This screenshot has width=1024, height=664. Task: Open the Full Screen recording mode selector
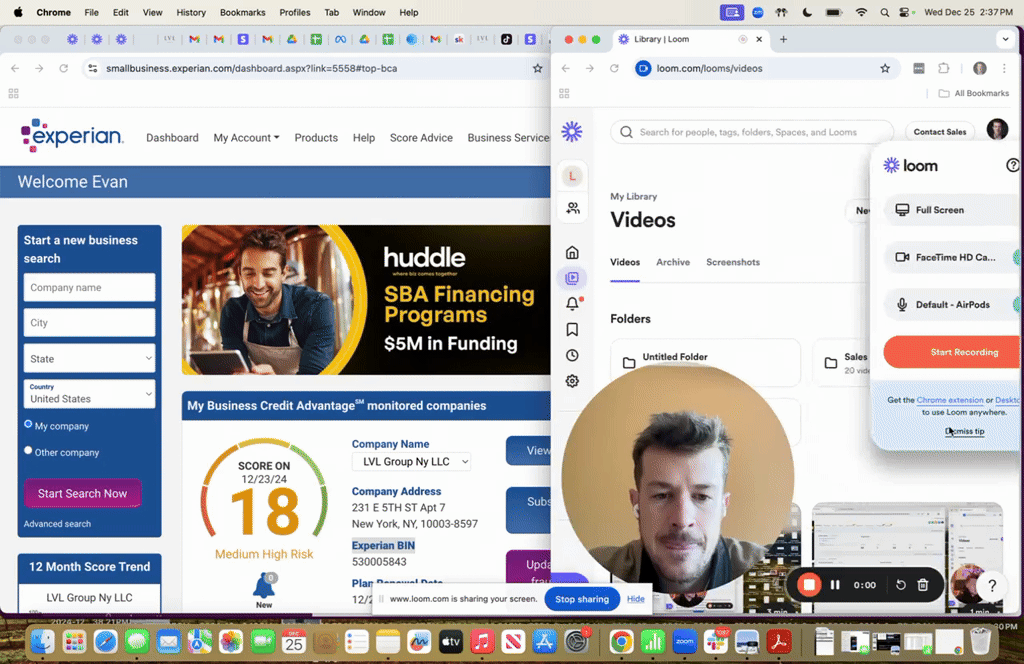[x=951, y=210]
